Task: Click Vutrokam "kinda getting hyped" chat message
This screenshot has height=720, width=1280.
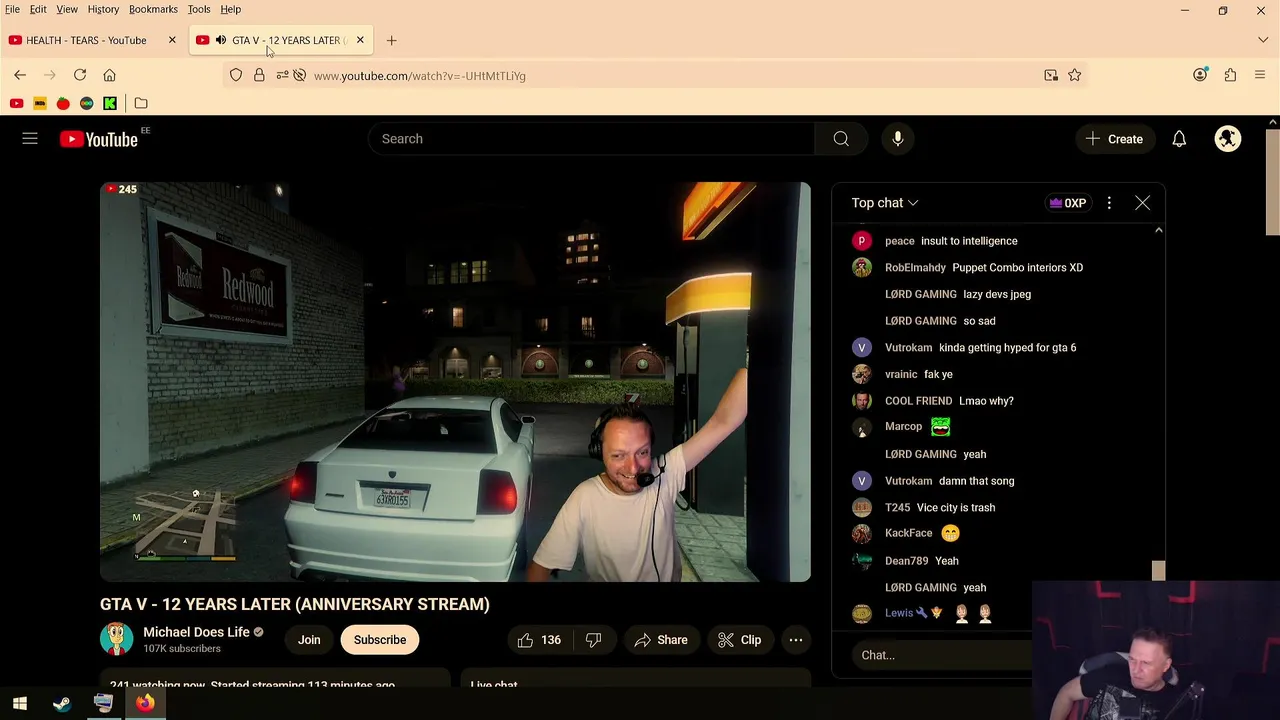Action: click(x=981, y=347)
